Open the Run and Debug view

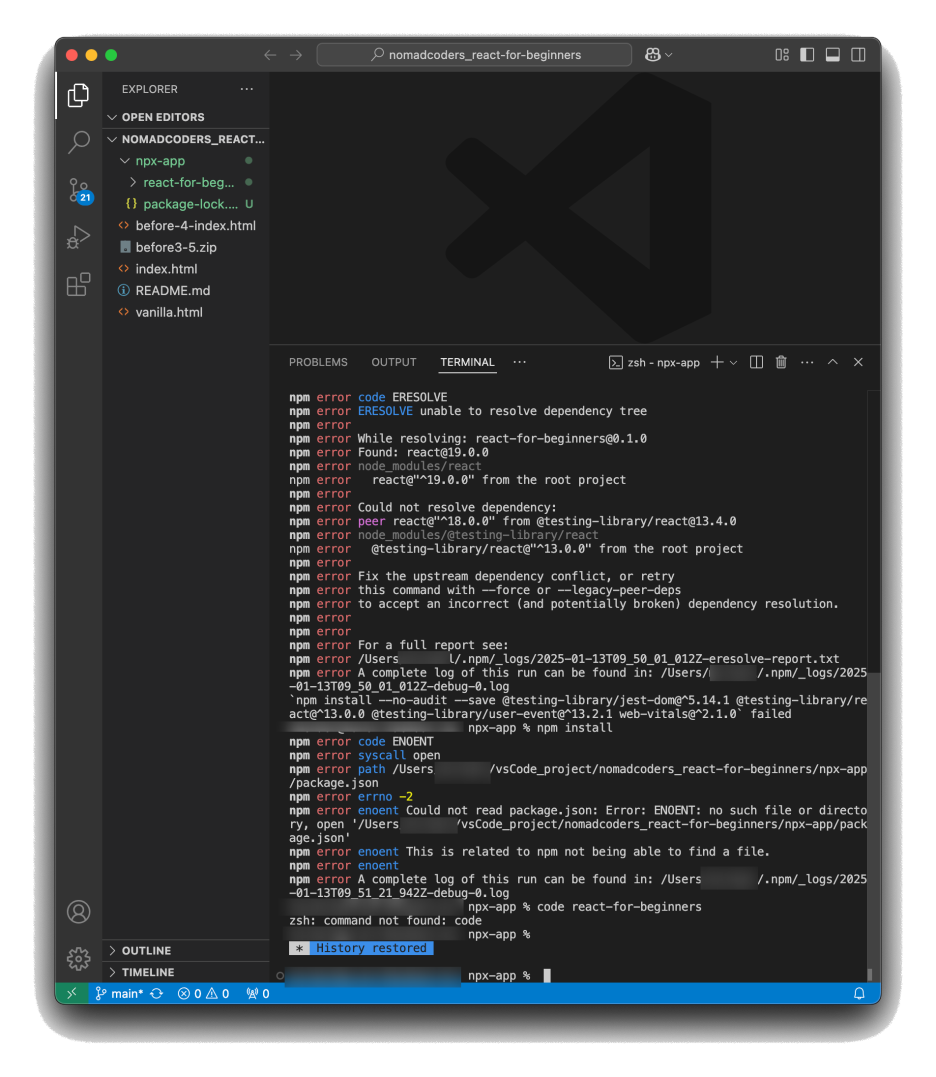78,237
